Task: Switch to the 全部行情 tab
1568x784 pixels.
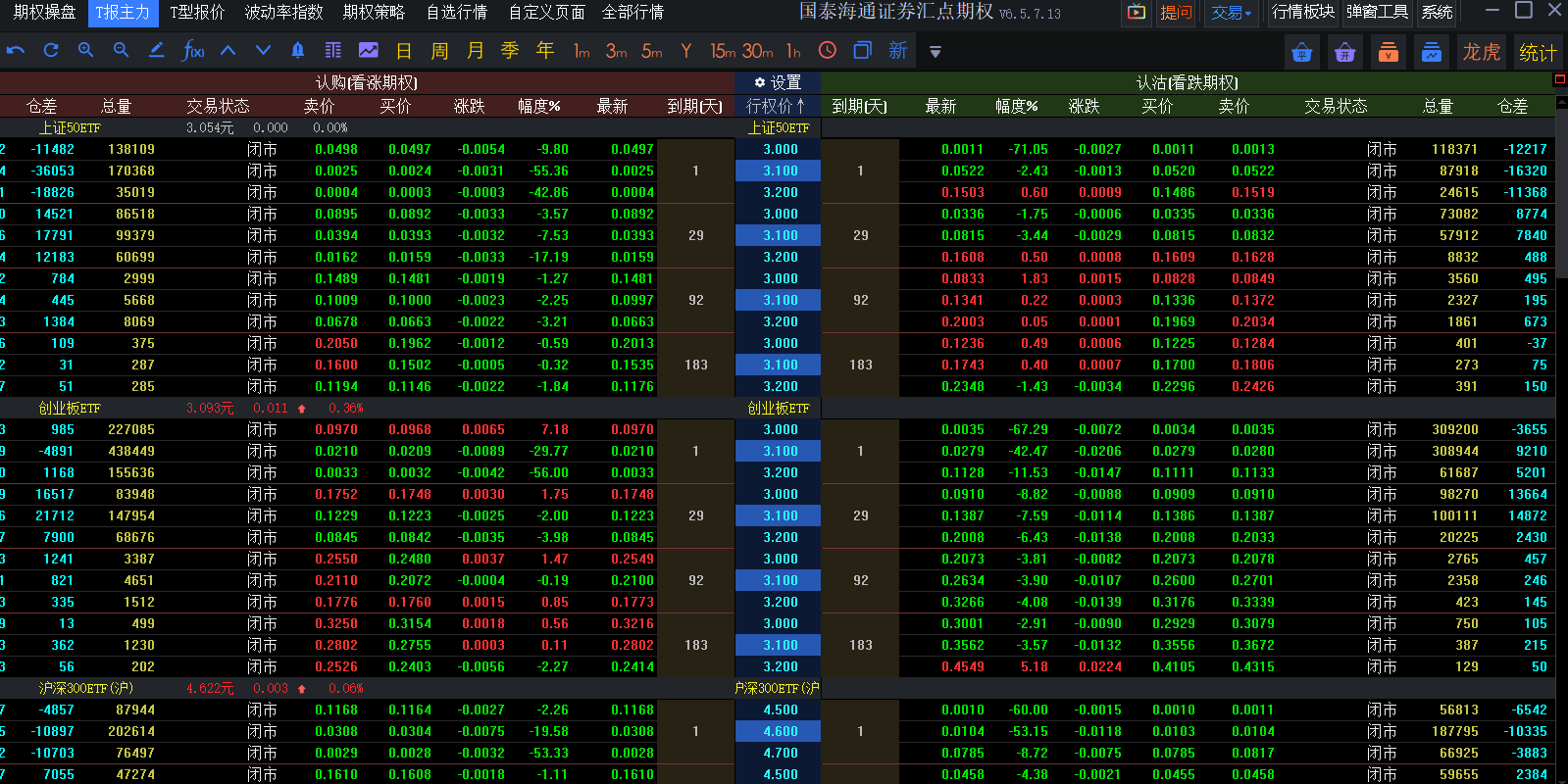Action: click(632, 12)
